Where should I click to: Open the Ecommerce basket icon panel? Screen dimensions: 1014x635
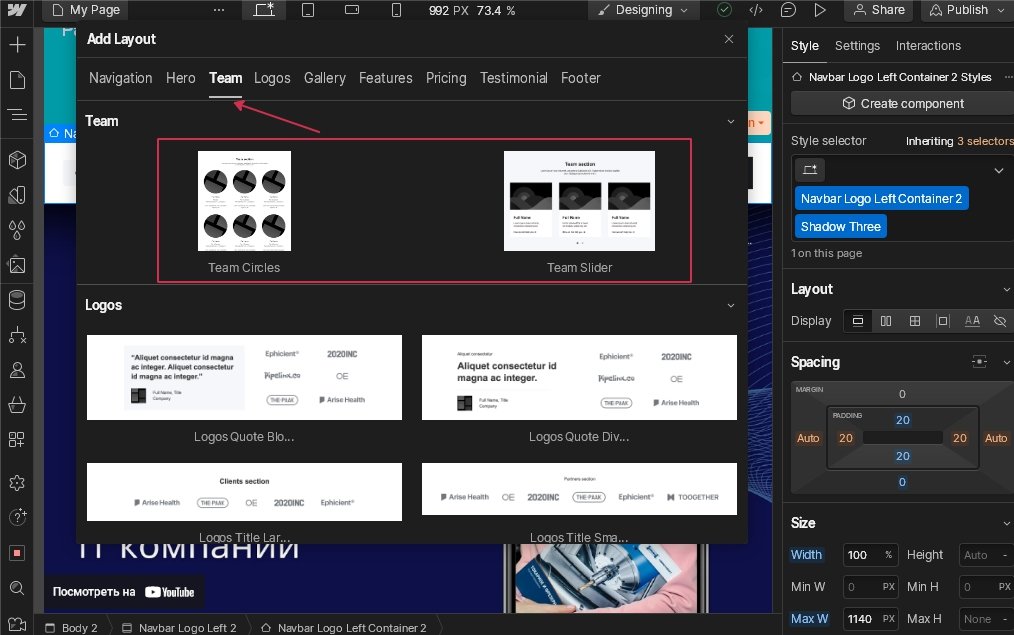16,405
